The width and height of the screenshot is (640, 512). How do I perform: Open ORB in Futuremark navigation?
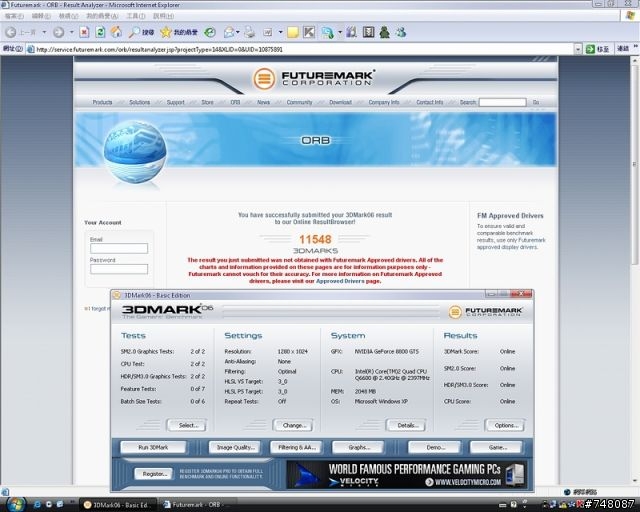pos(235,102)
